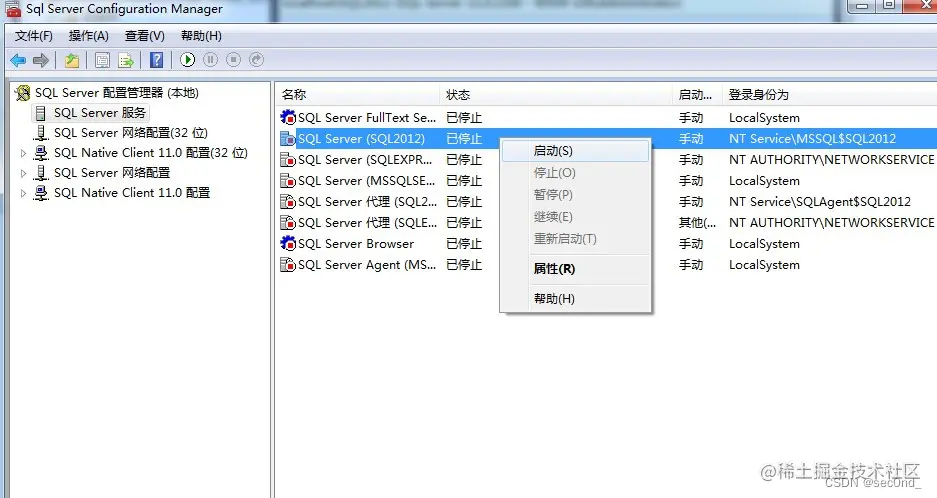Click the Back arrow toolbar icon

tap(19, 60)
